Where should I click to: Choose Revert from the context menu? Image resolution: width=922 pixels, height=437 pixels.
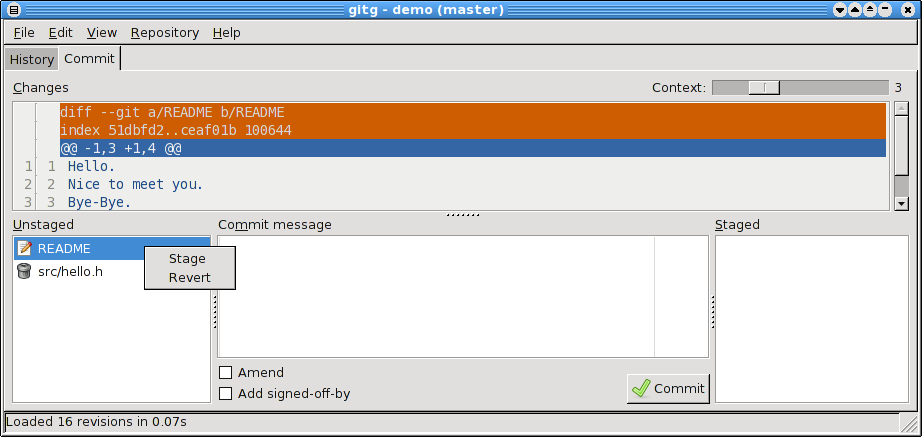(x=189, y=278)
